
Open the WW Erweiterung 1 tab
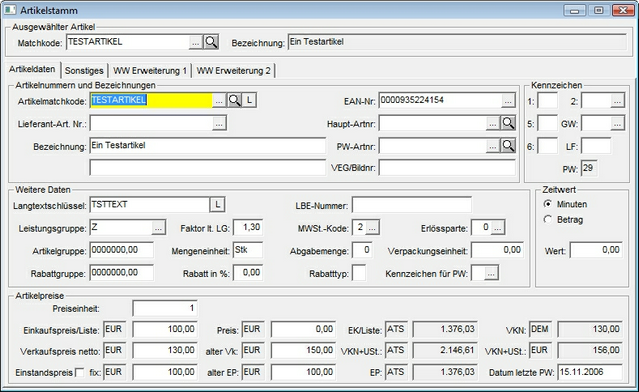150,70
